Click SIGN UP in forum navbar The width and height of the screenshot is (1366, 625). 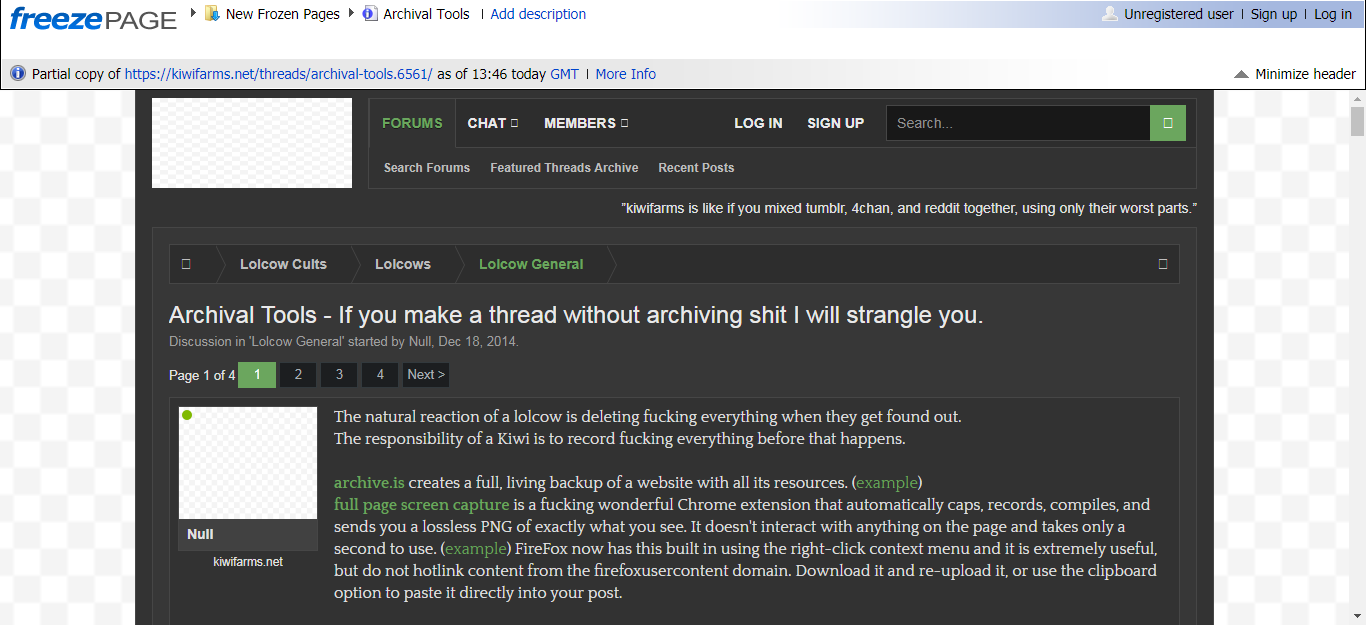tap(835, 123)
